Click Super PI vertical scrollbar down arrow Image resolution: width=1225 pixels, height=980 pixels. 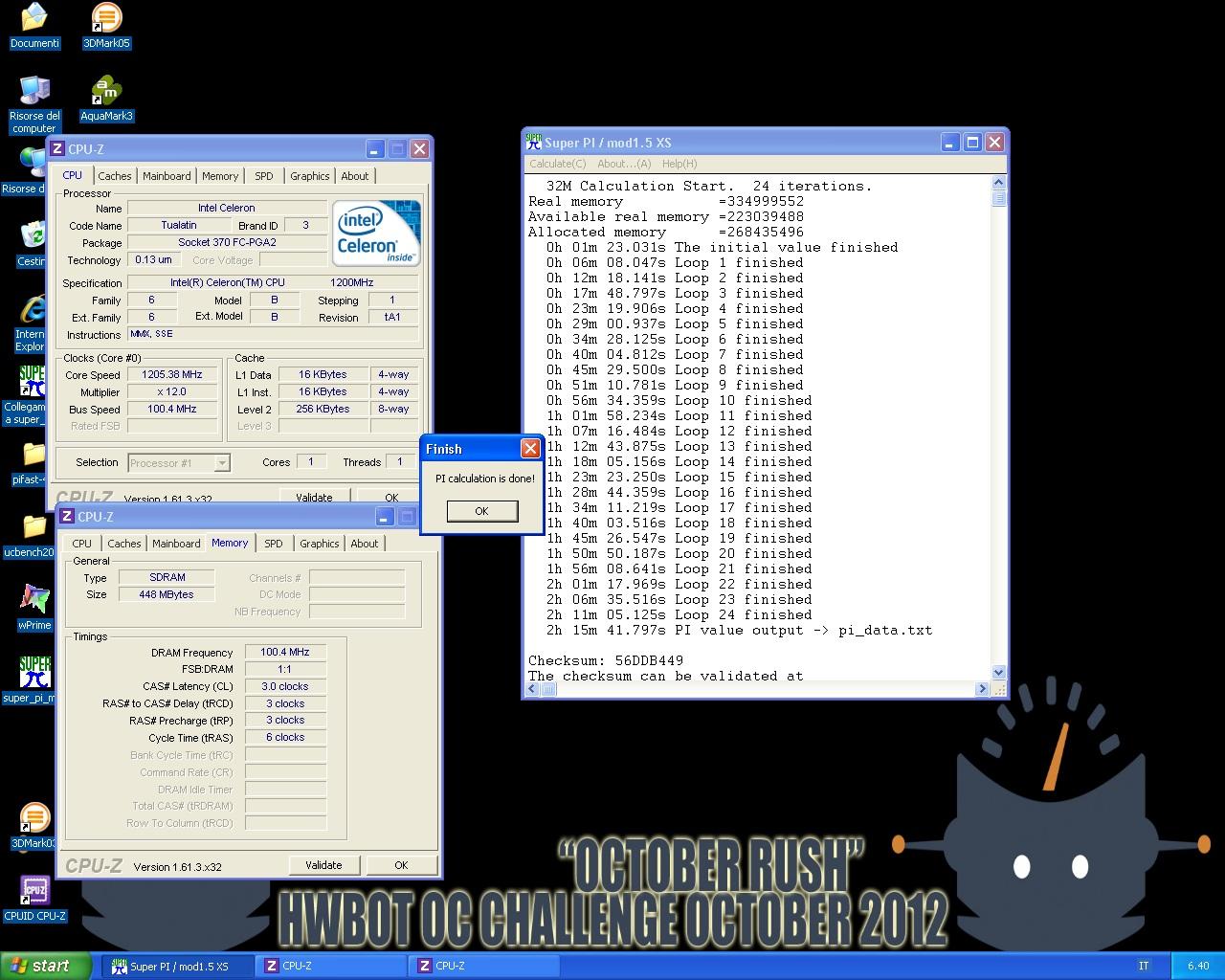[998, 673]
